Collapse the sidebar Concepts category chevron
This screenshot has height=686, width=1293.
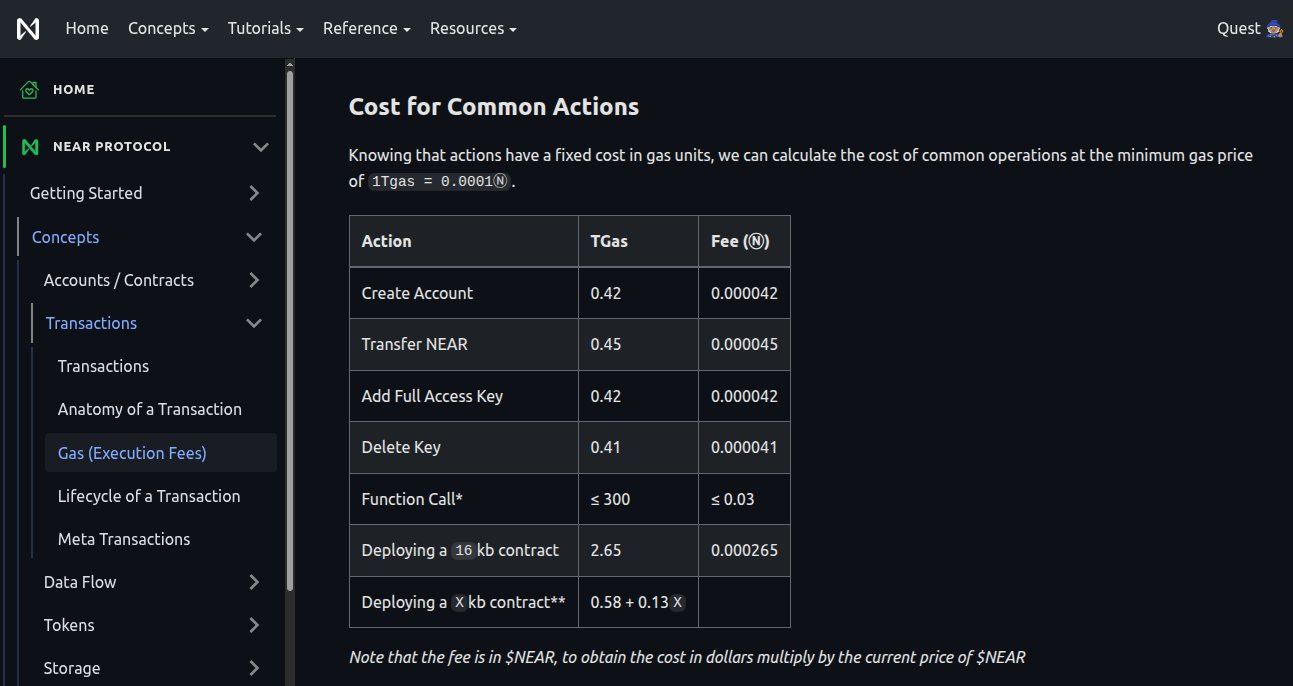click(x=254, y=237)
